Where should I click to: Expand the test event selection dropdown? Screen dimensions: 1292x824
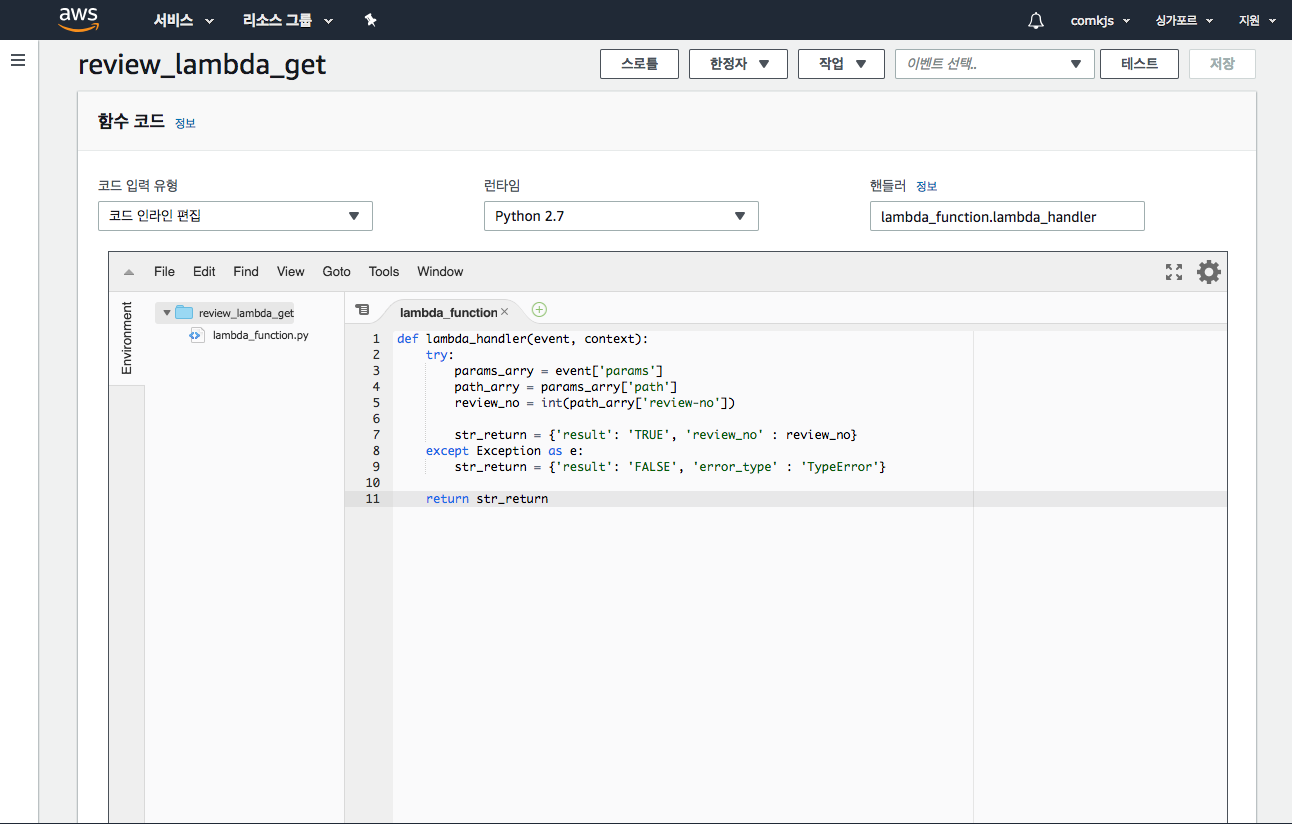point(994,64)
